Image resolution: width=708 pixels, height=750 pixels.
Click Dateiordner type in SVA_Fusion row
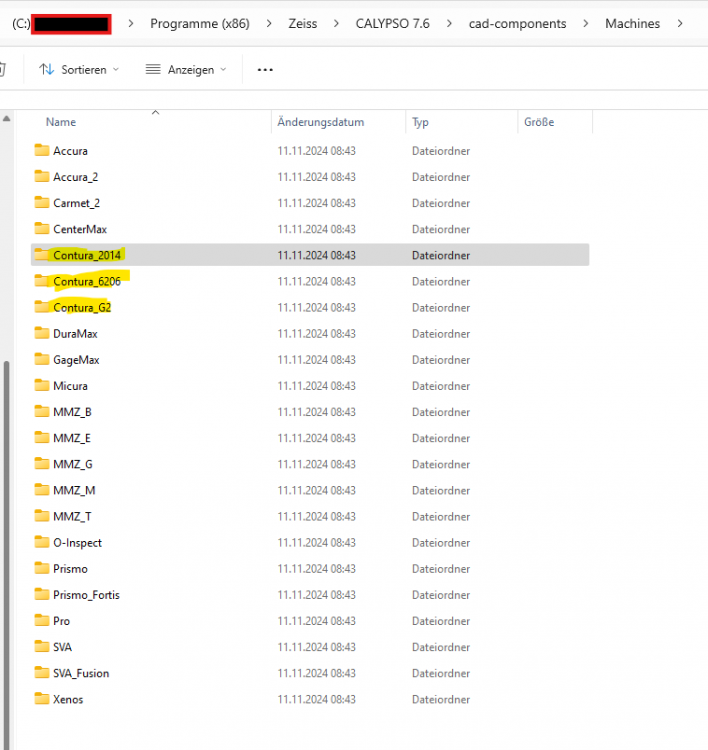(x=441, y=673)
